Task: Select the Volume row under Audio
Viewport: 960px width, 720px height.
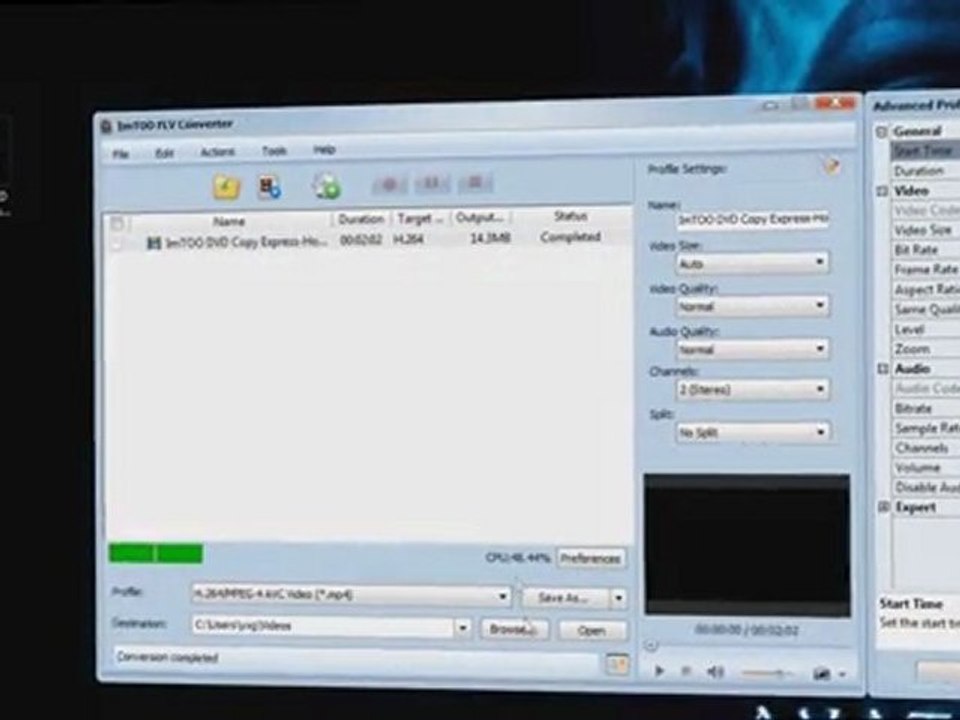Action: pyautogui.click(x=925, y=468)
